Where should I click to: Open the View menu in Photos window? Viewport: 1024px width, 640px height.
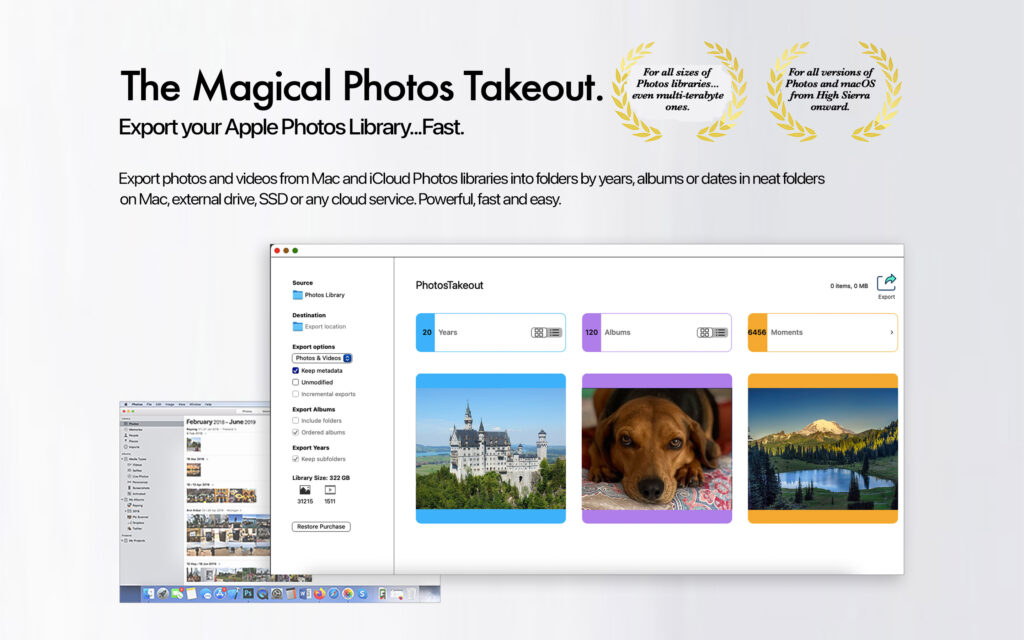pyautogui.click(x=182, y=404)
